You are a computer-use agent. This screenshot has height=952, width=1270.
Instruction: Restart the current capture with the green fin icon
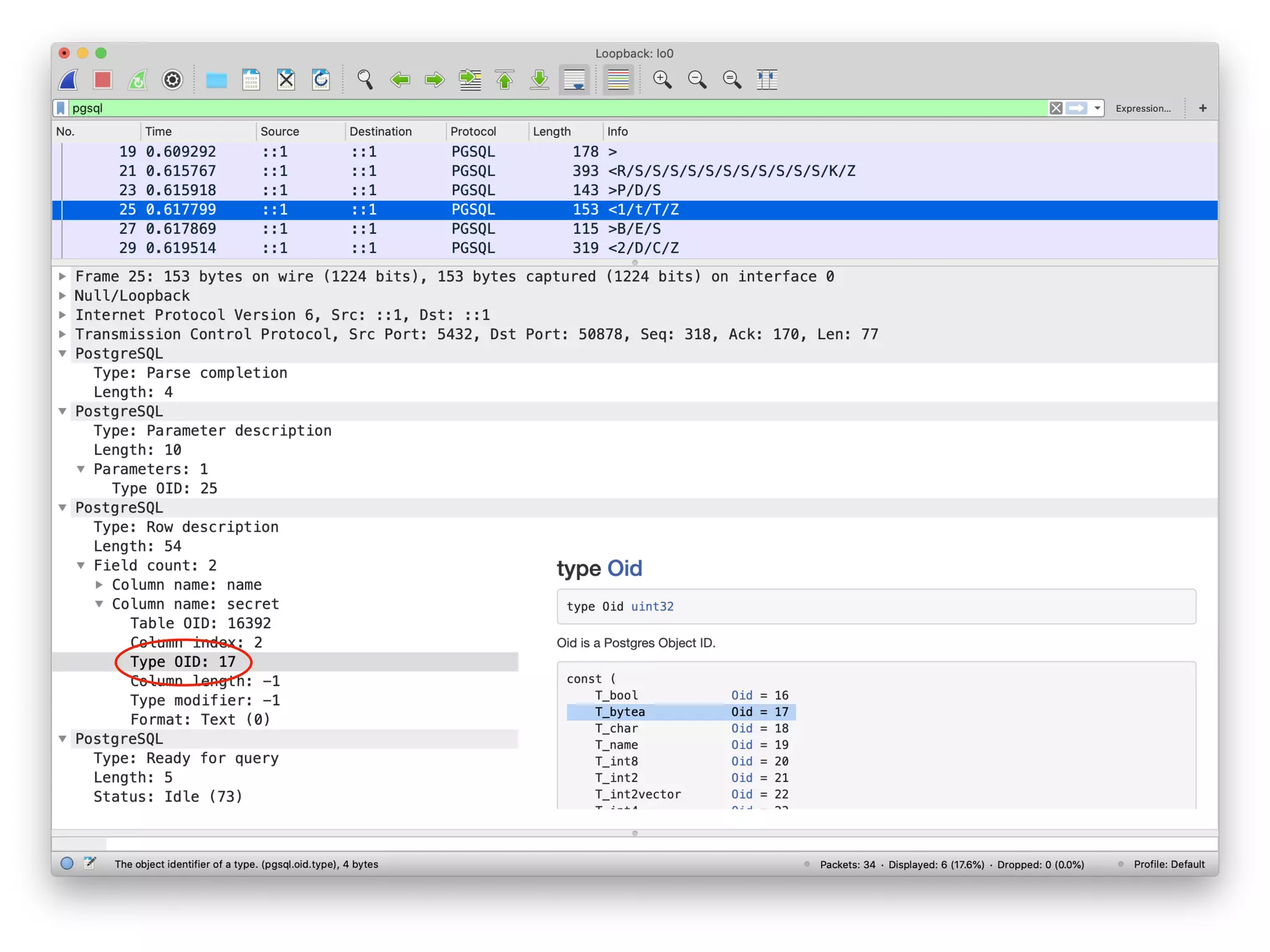[138, 79]
